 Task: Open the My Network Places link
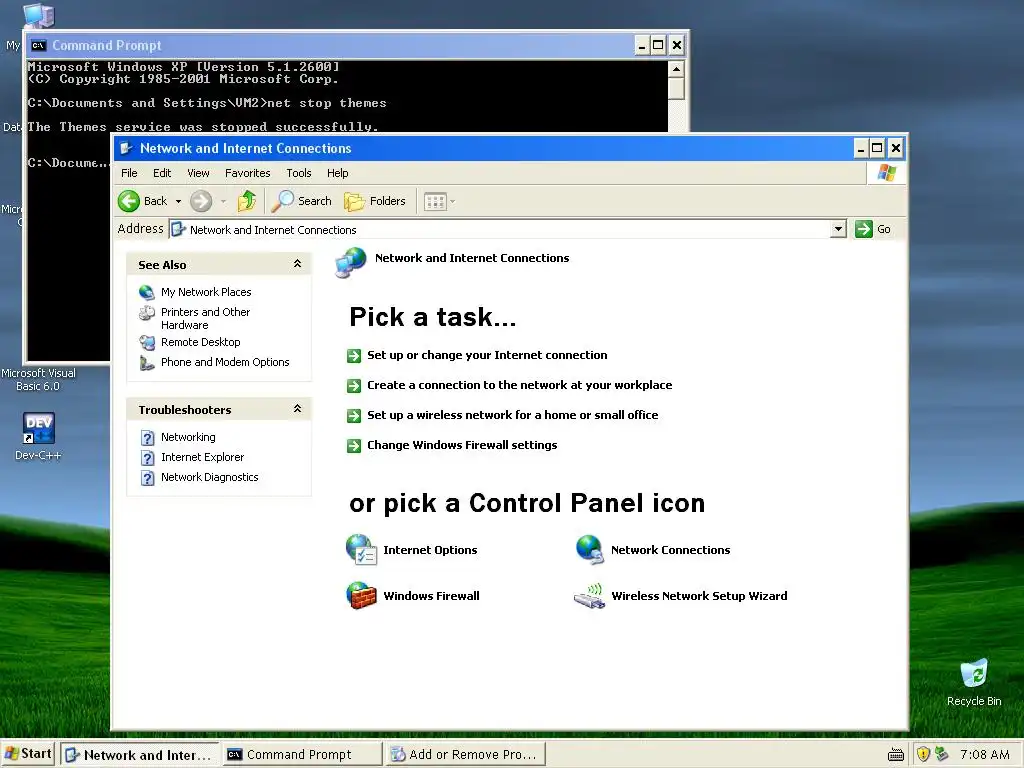coord(206,292)
